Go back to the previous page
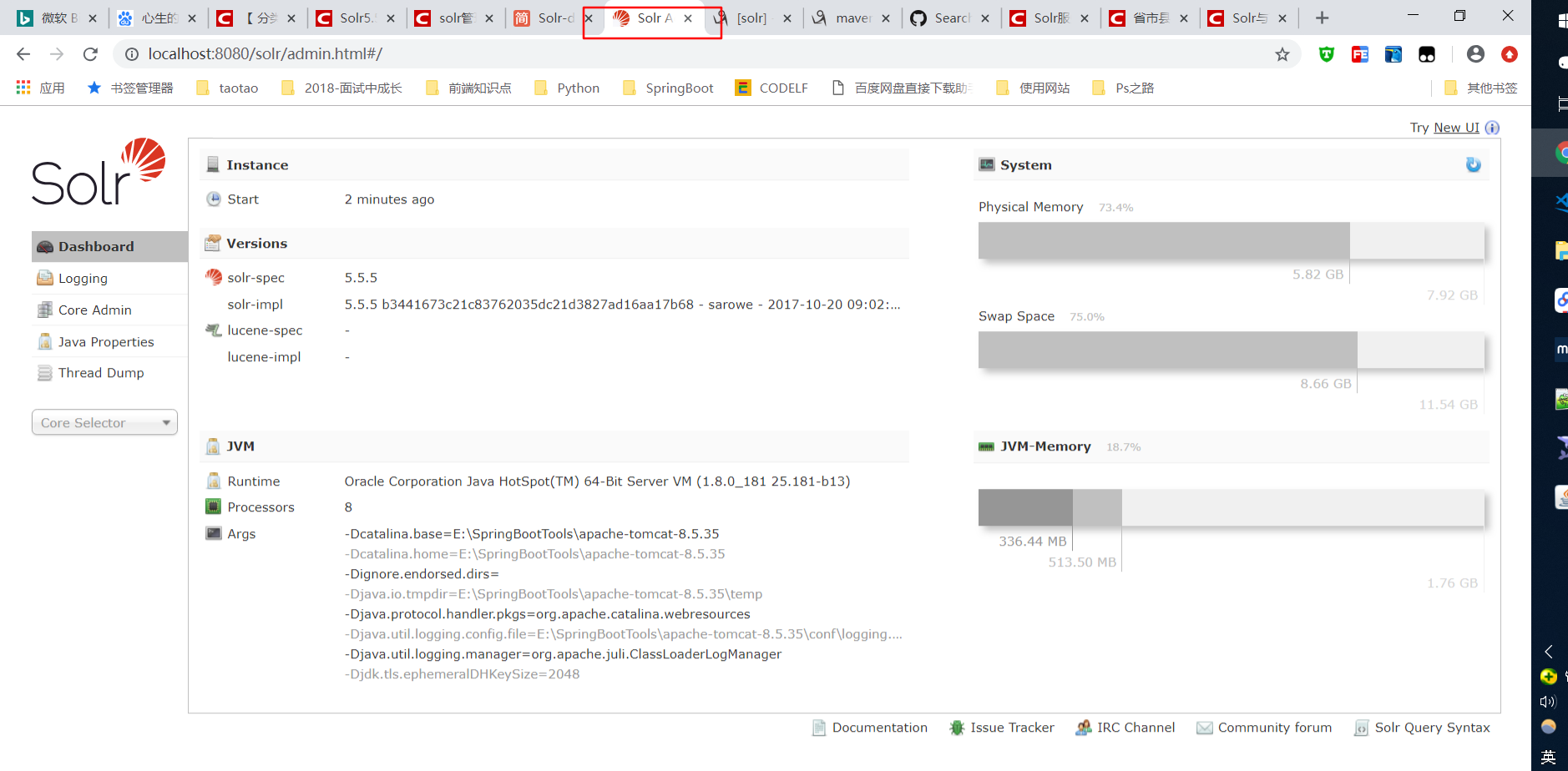Screen dimensions: 1568x771 23,54
